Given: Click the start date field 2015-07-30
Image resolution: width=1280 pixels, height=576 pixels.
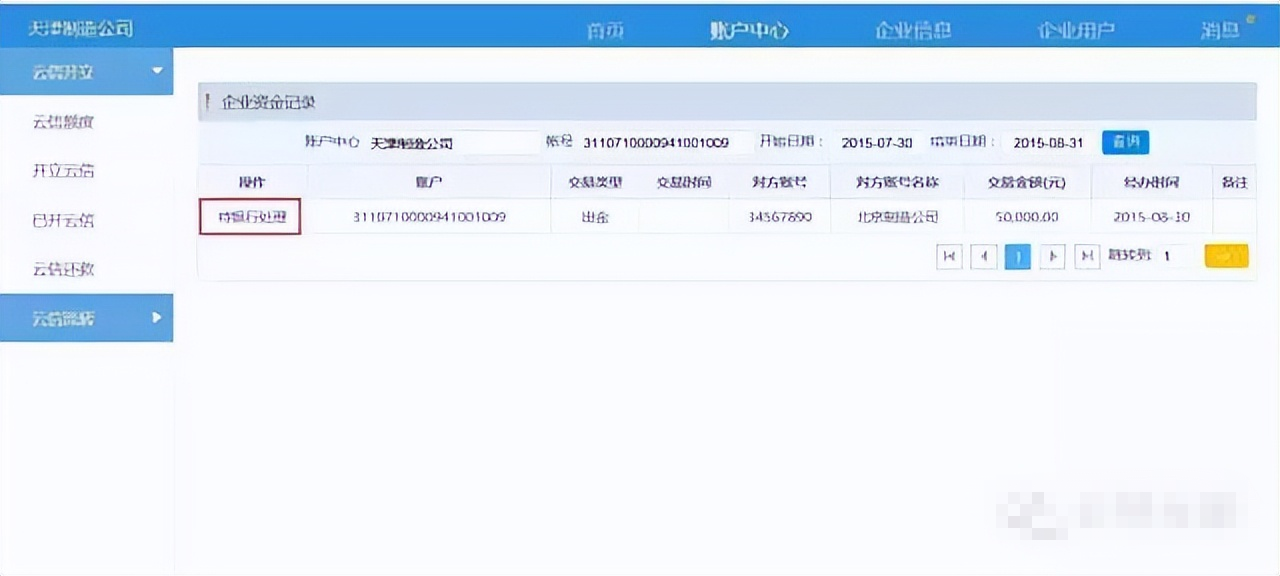Looking at the screenshot, I should [877, 143].
